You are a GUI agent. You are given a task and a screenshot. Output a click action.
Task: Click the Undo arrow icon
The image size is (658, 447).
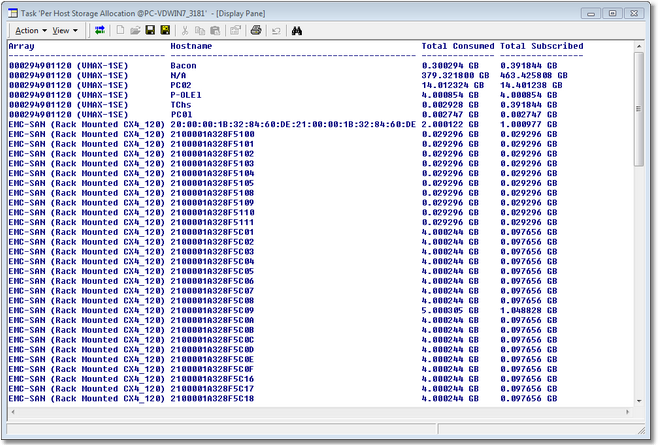click(x=276, y=31)
